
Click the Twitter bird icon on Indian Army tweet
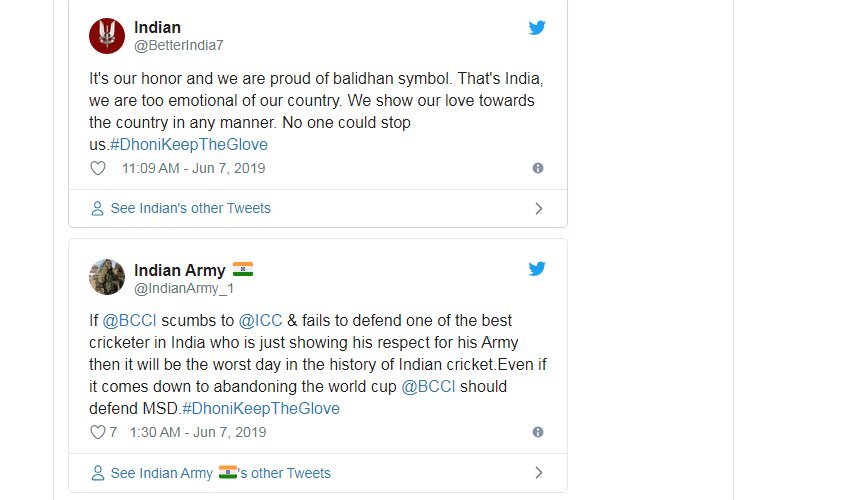[x=537, y=269]
